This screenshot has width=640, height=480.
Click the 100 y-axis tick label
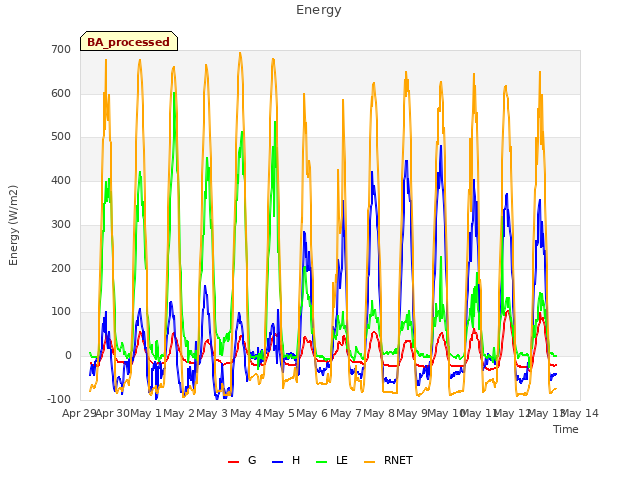pyautogui.click(x=61, y=312)
